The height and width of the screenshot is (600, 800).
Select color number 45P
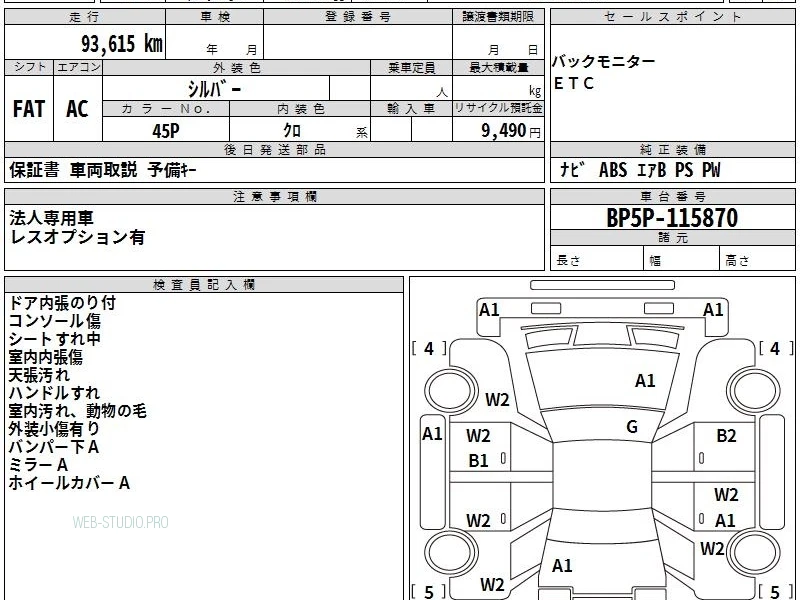coord(166,131)
